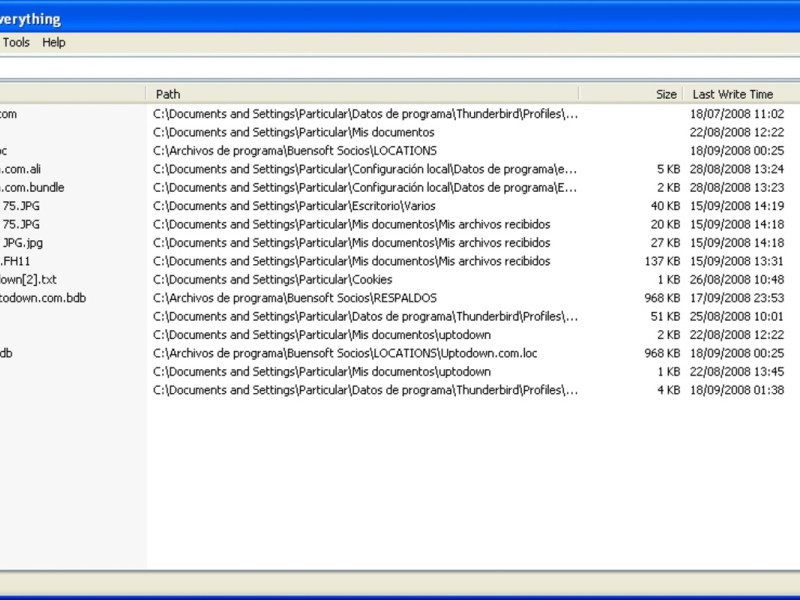800x600 pixels.
Task: Select the .com.ali file row
Action: [x=400, y=169]
